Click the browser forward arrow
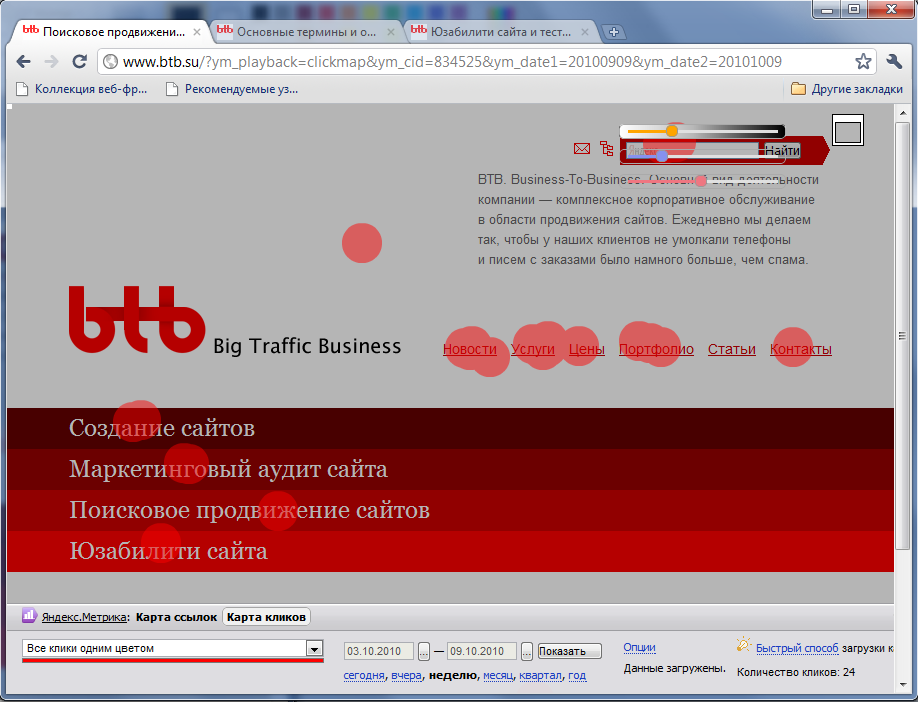Screen dimensions: 918x702 (x=52, y=61)
